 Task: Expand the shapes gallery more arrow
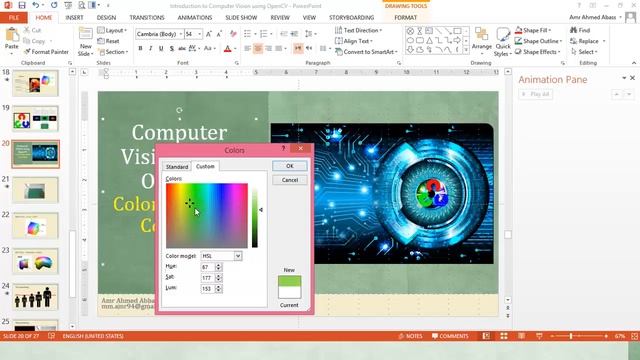pyautogui.click(x=466, y=50)
